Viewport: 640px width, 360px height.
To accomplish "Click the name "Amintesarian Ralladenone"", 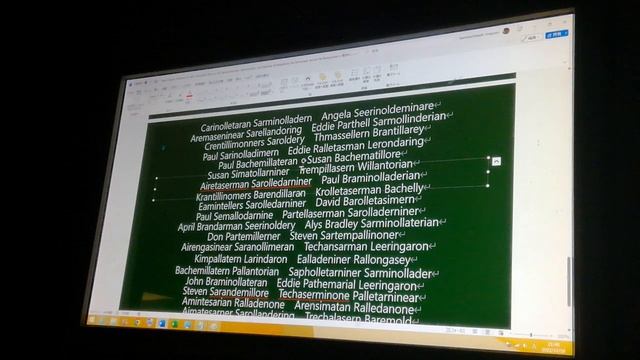I will tap(233, 303).
